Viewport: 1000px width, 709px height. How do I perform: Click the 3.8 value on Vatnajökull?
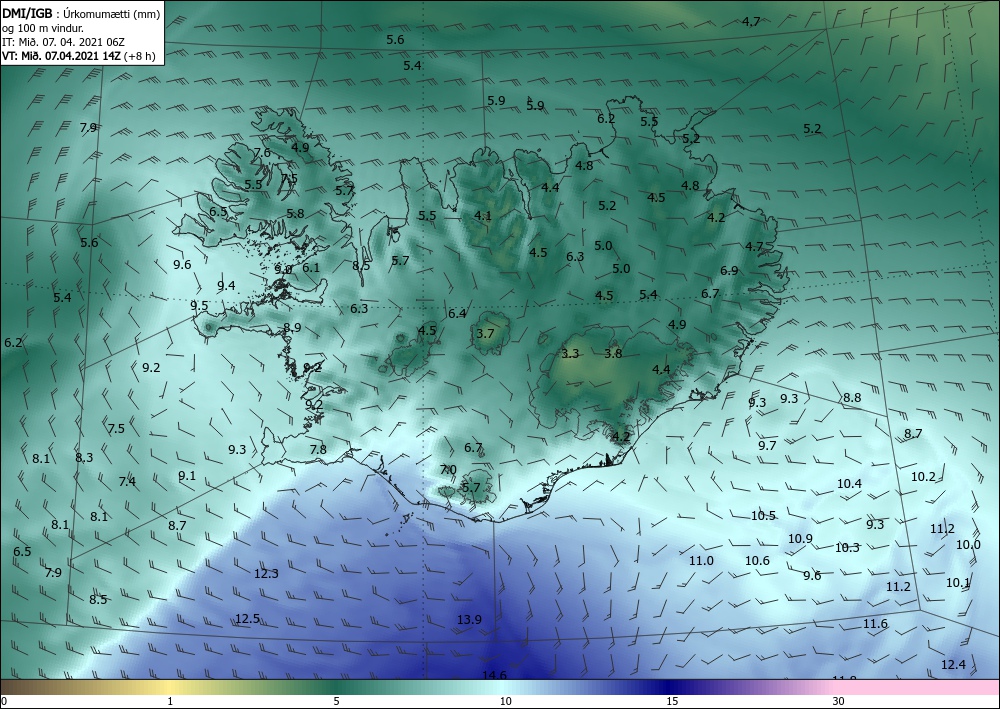coord(614,353)
